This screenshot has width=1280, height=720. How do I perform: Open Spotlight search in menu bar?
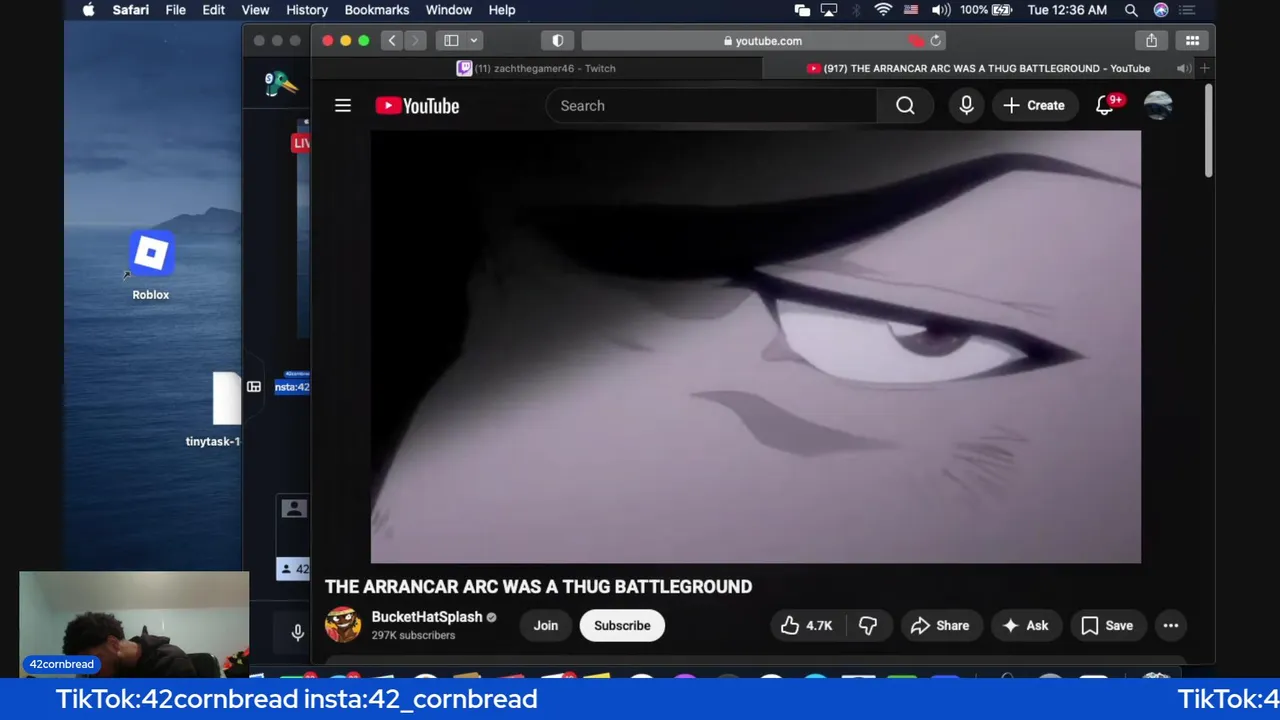[1131, 10]
